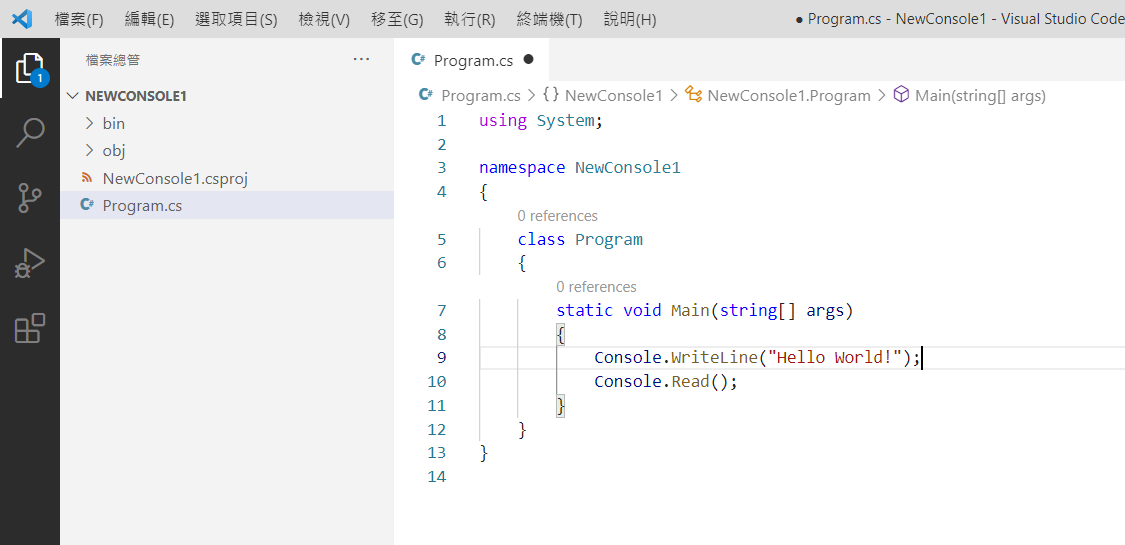Collapse the NEWCONSOLE1 root folder
The height and width of the screenshot is (545, 1125).
pyautogui.click(x=72, y=96)
